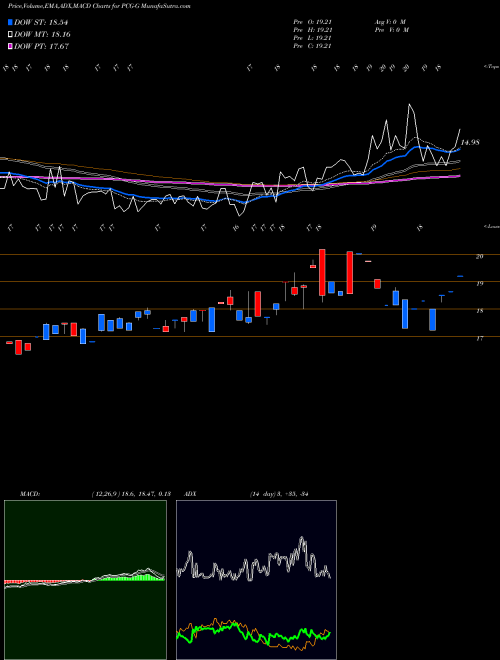
Task: Click the 'Pre H: 19.21' value
Action: pyautogui.click(x=313, y=30)
